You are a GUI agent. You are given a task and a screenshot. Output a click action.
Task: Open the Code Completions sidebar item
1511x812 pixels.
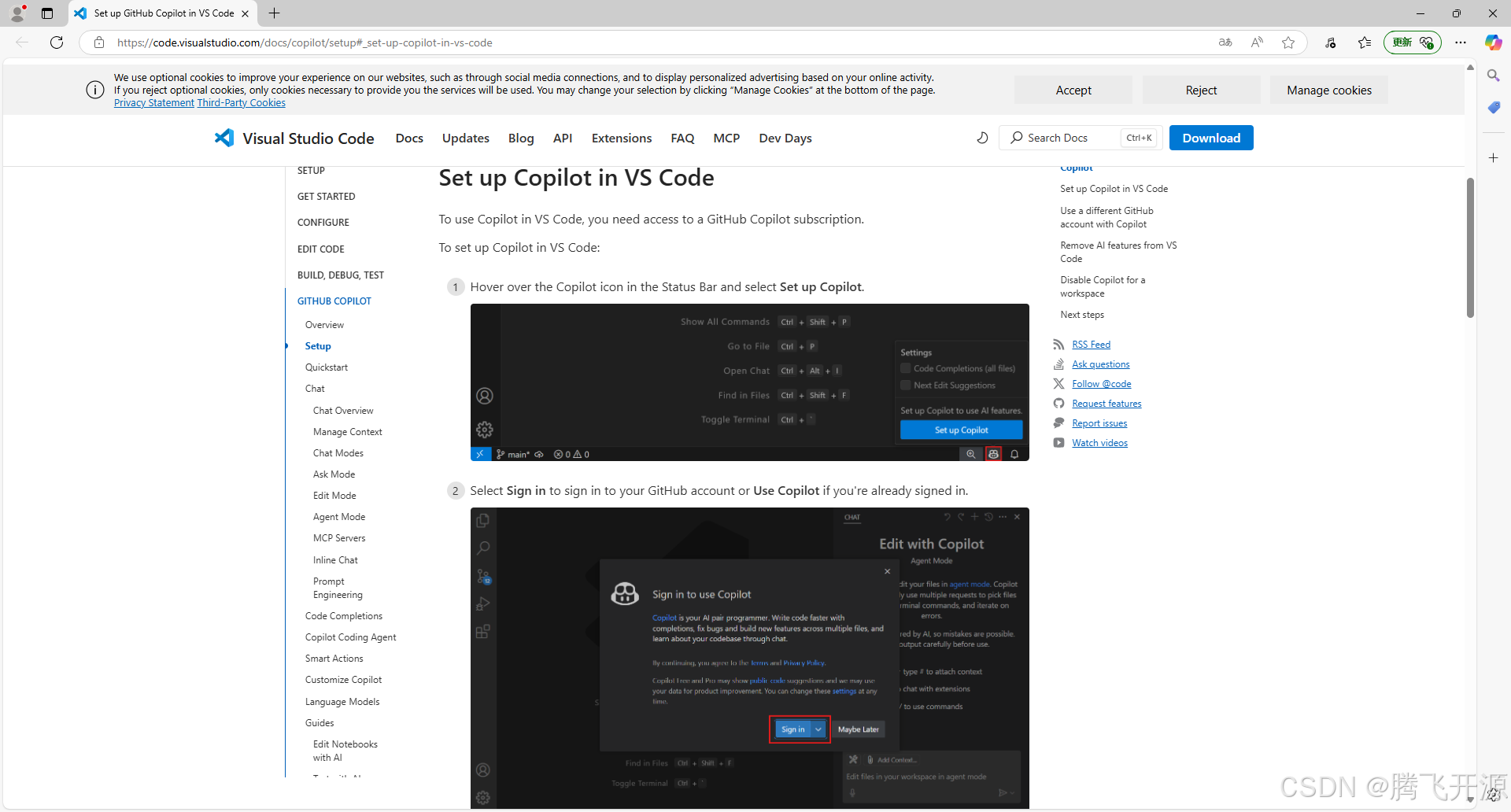click(x=344, y=616)
